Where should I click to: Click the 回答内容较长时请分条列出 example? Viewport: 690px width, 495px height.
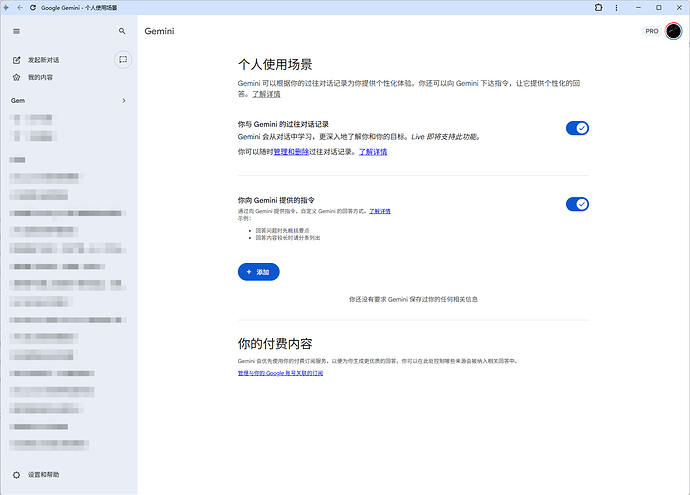click(288, 238)
